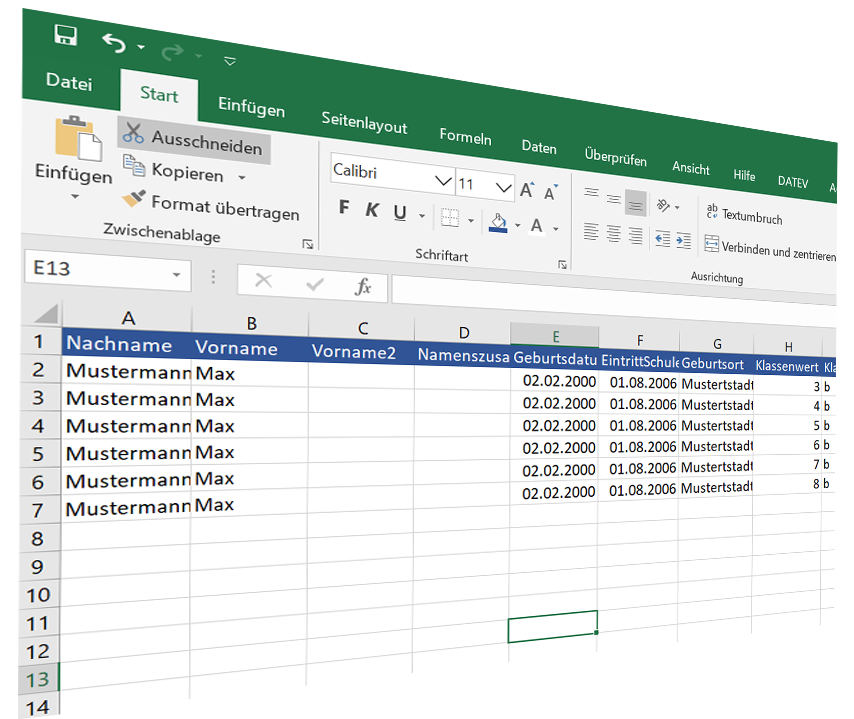Click the Einfügen paste clipboard icon

pos(78,138)
